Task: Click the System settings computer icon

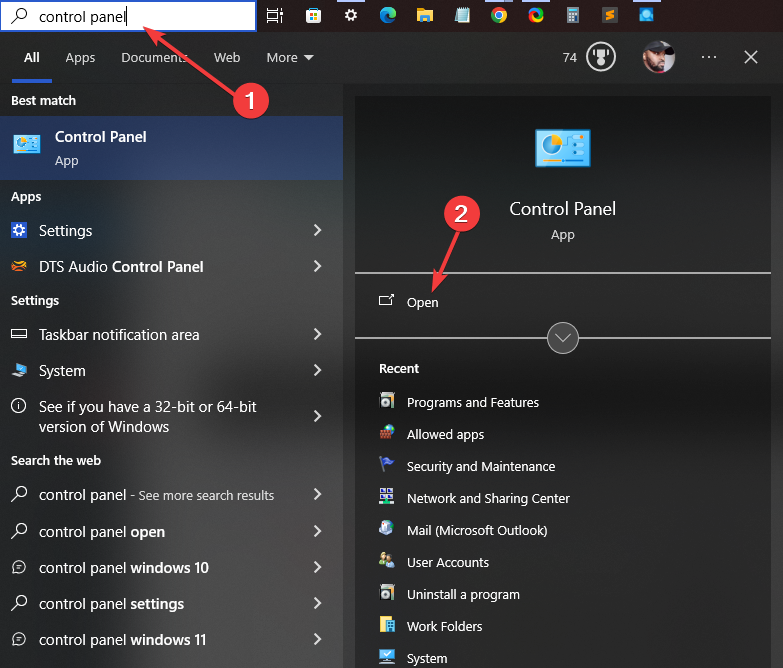Action: pos(19,370)
